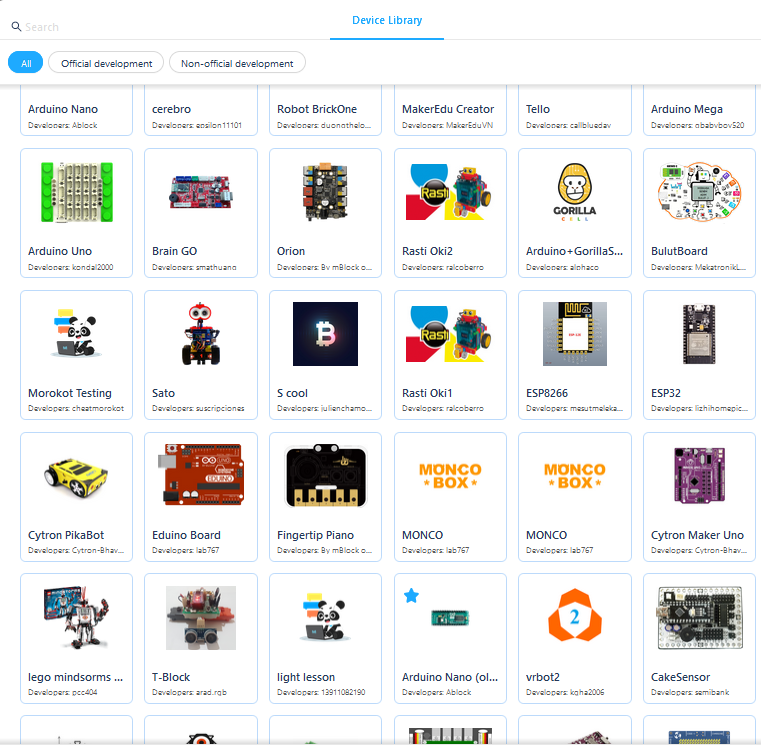Viewport: 761px width, 745px height.
Task: Click the Sato title text
Action: 163,393
